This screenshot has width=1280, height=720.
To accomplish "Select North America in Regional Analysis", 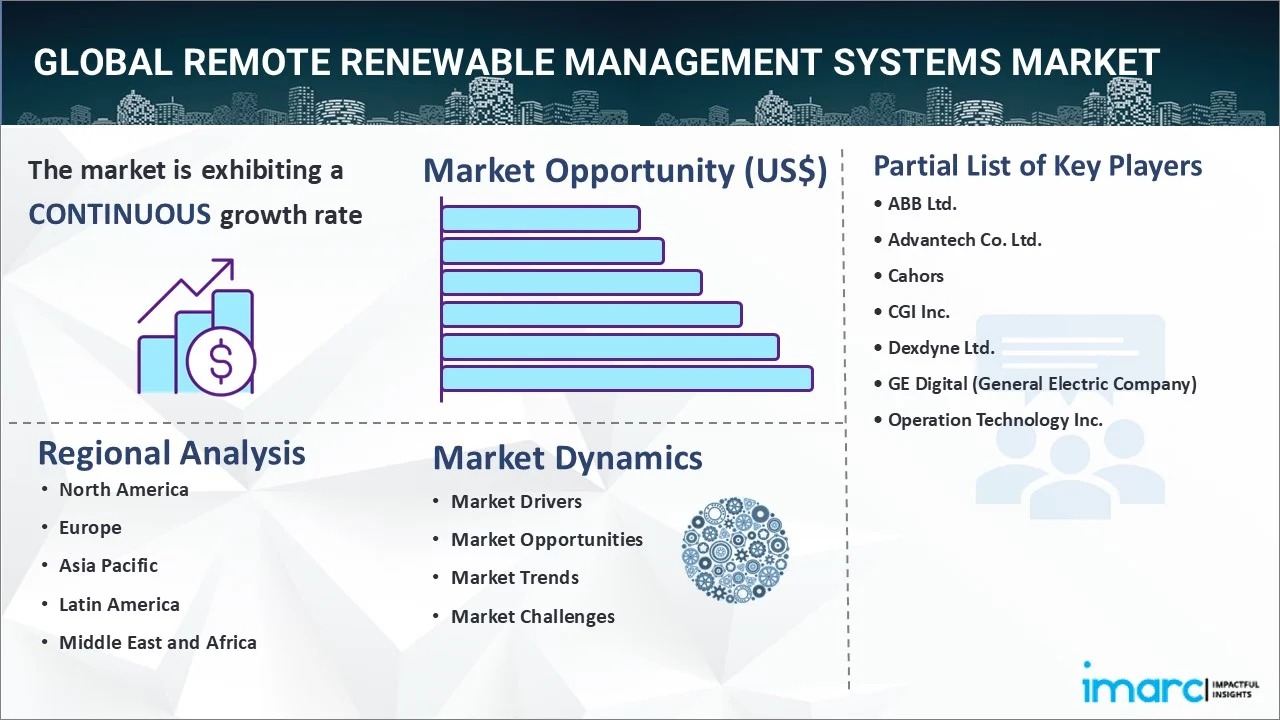I will pos(123,489).
